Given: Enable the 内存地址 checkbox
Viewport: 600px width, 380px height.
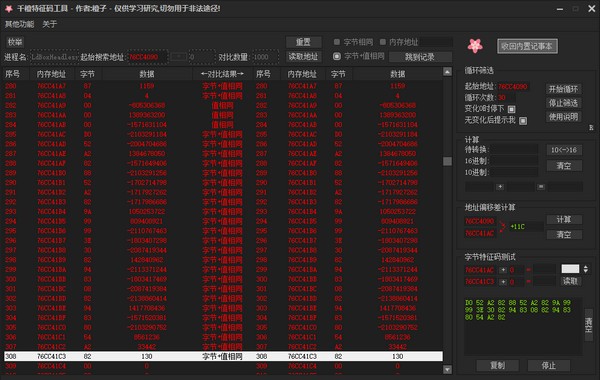Looking at the screenshot, I should (x=383, y=42).
